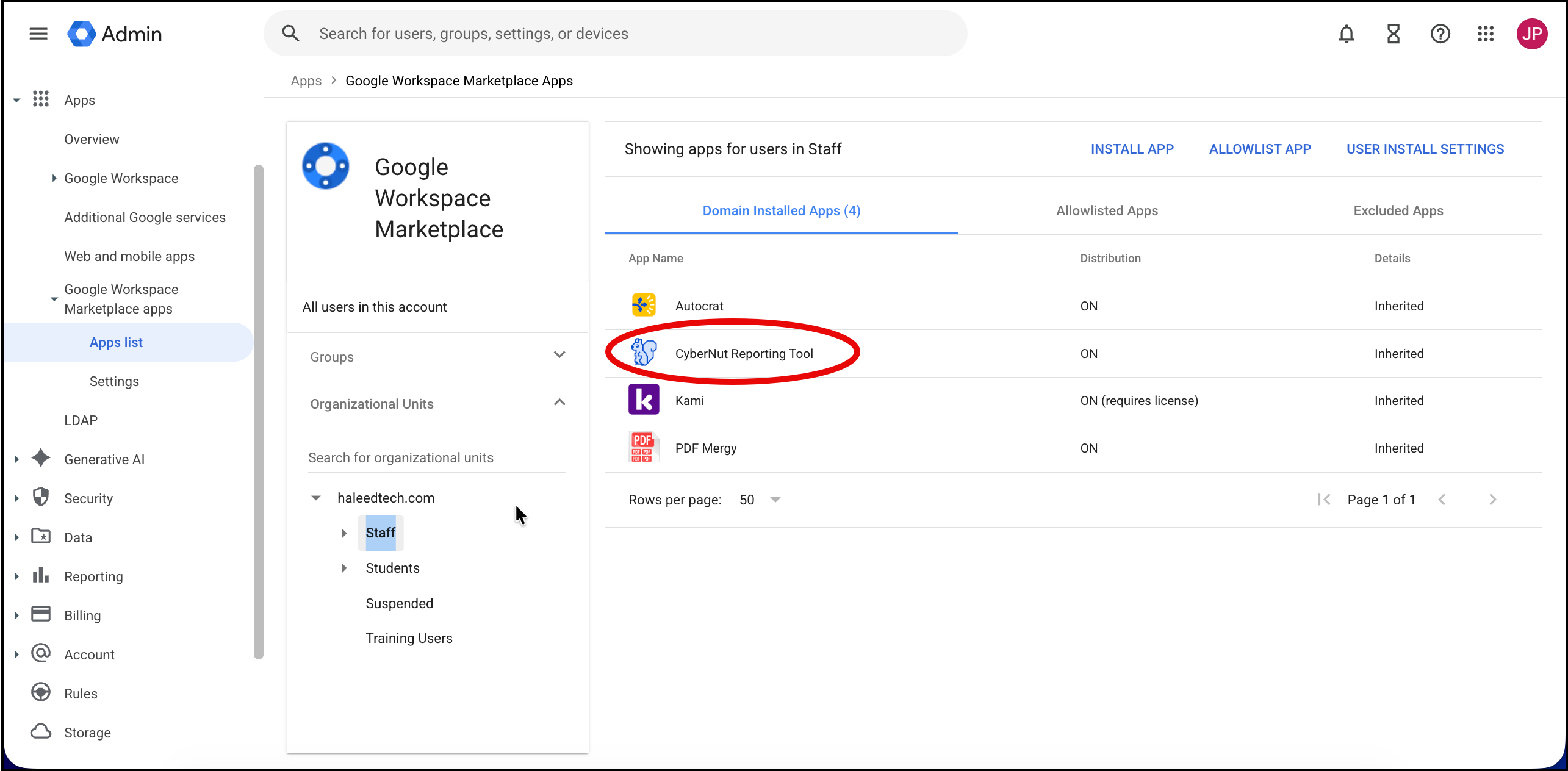This screenshot has width=1568, height=771.
Task: Open Marketplace apps Settings in sidebar
Action: 115,381
